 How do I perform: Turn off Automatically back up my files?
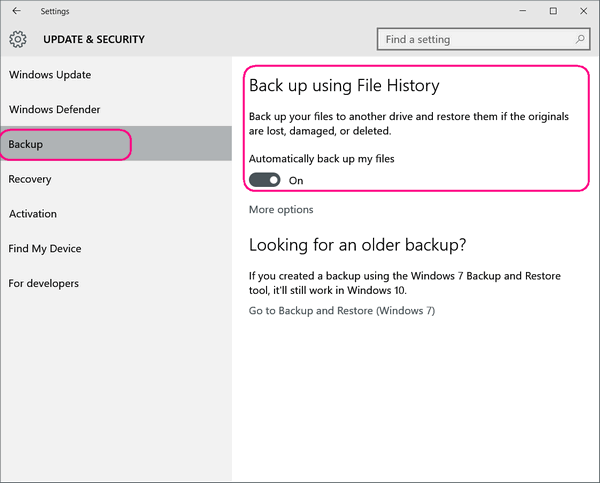[x=264, y=180]
